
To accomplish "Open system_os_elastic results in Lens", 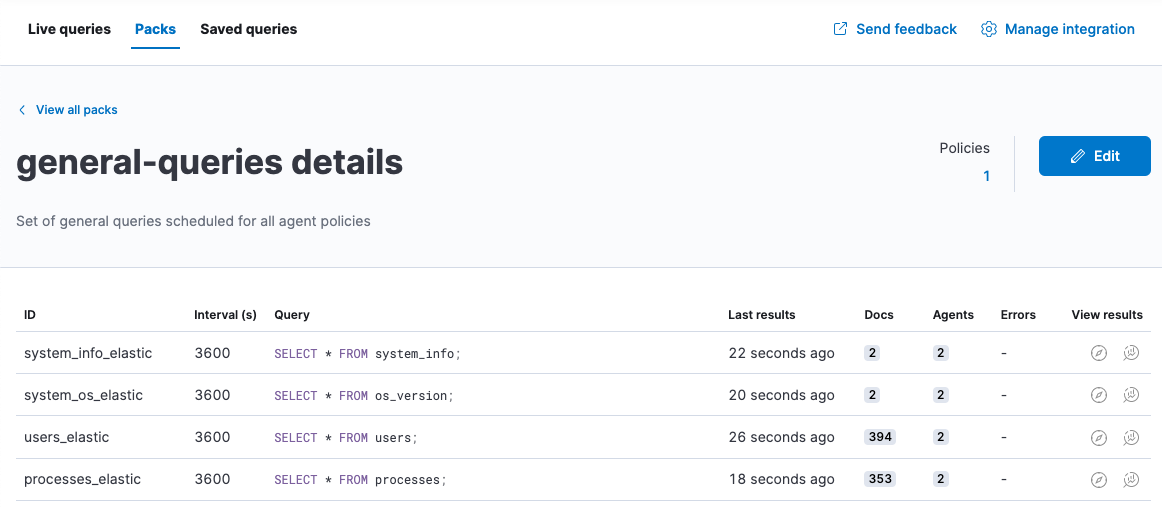I will 1131,395.
